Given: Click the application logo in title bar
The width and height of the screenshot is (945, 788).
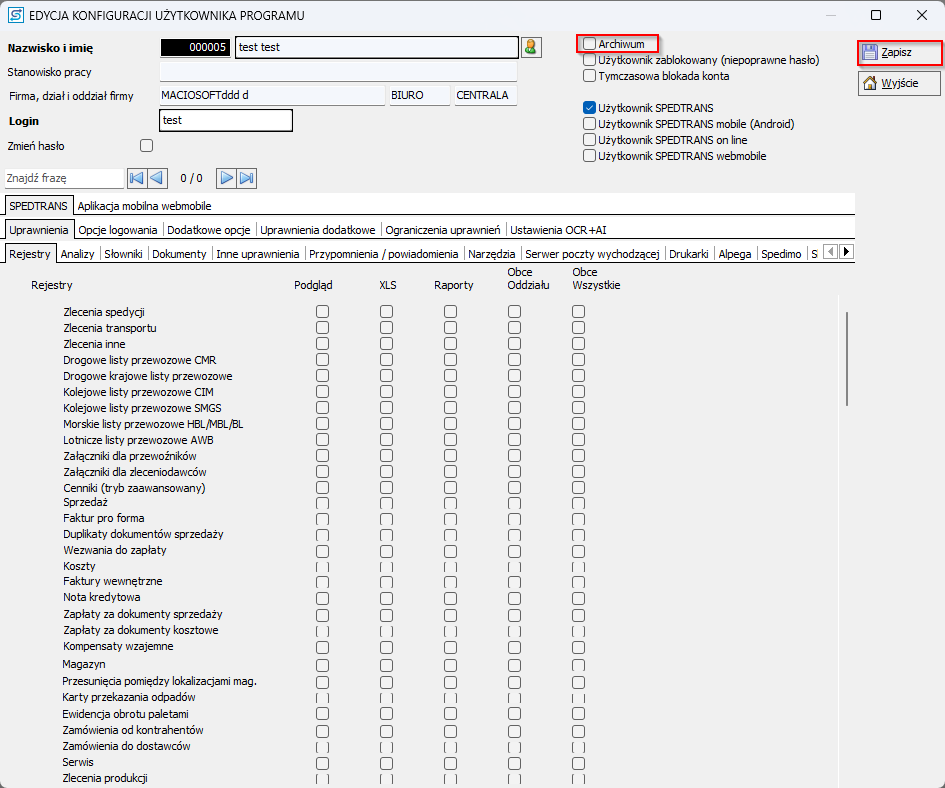Looking at the screenshot, I should (16, 15).
